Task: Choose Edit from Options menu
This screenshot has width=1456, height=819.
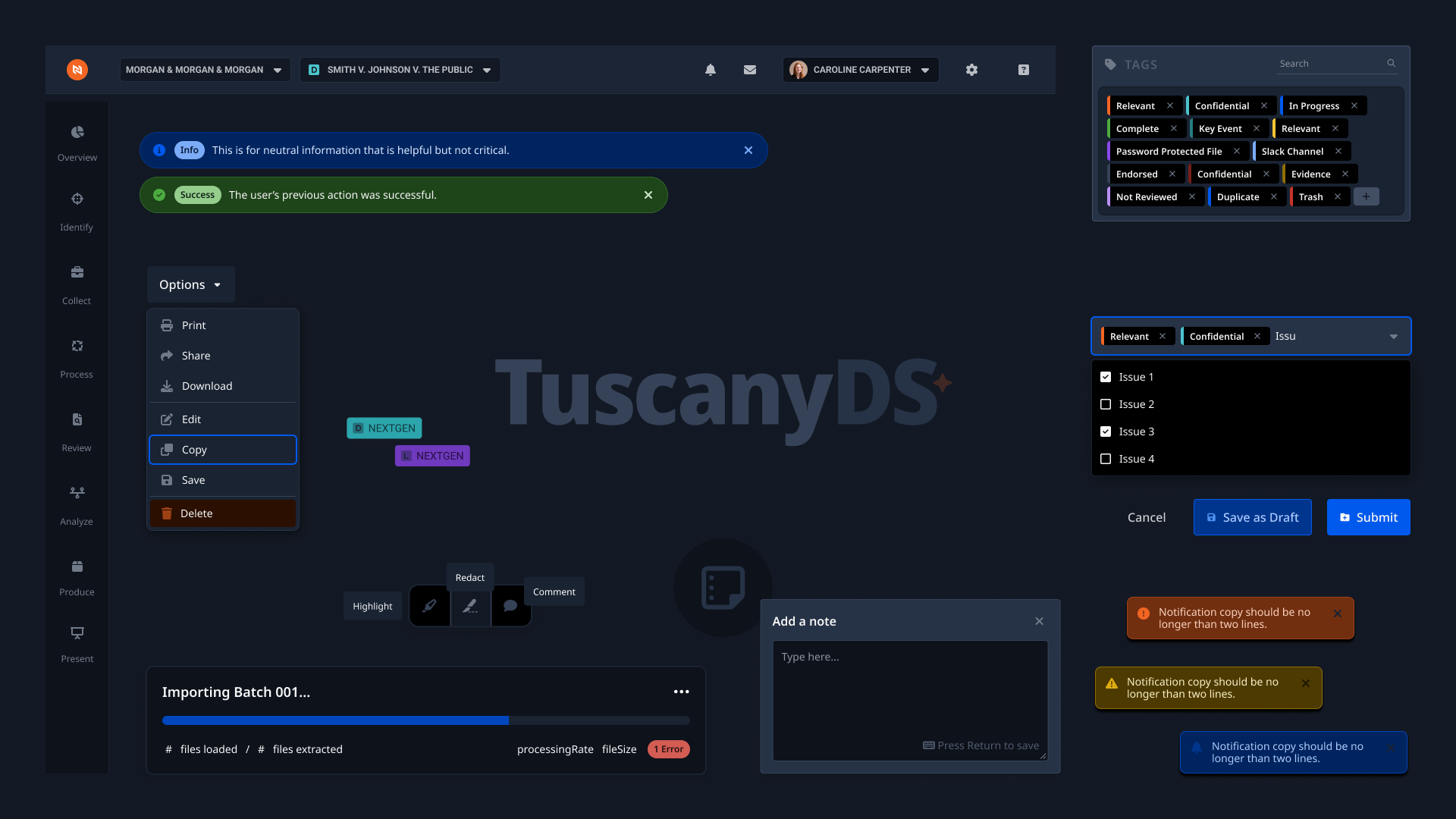Action: pos(223,419)
